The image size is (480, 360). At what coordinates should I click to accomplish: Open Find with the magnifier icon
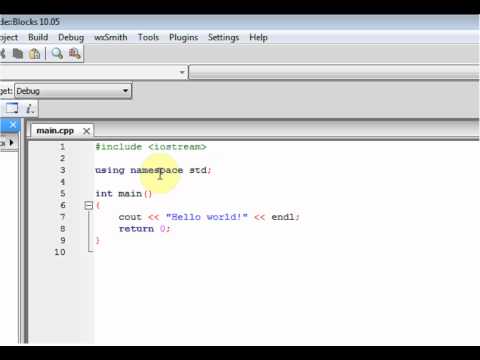point(57,54)
